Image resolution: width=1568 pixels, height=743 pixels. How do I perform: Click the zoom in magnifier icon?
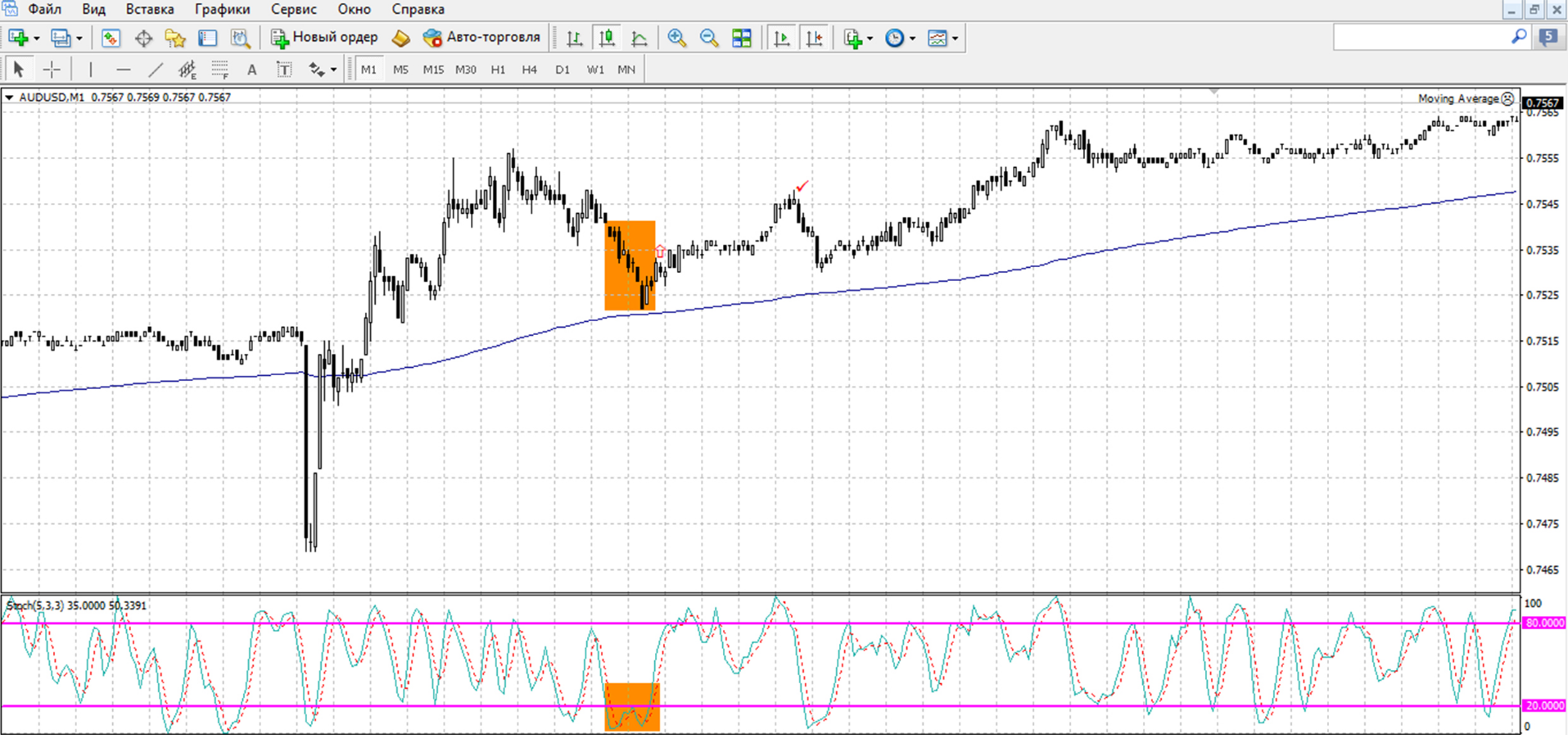(x=676, y=38)
